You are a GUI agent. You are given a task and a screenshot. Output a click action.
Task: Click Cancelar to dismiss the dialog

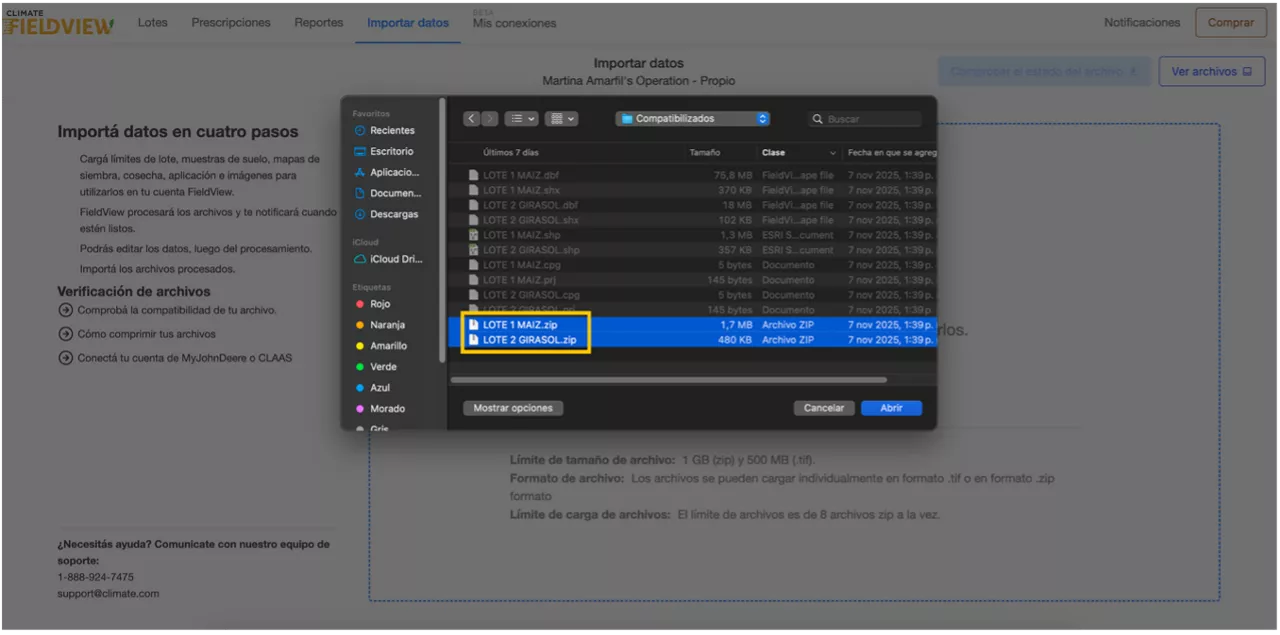click(x=824, y=408)
